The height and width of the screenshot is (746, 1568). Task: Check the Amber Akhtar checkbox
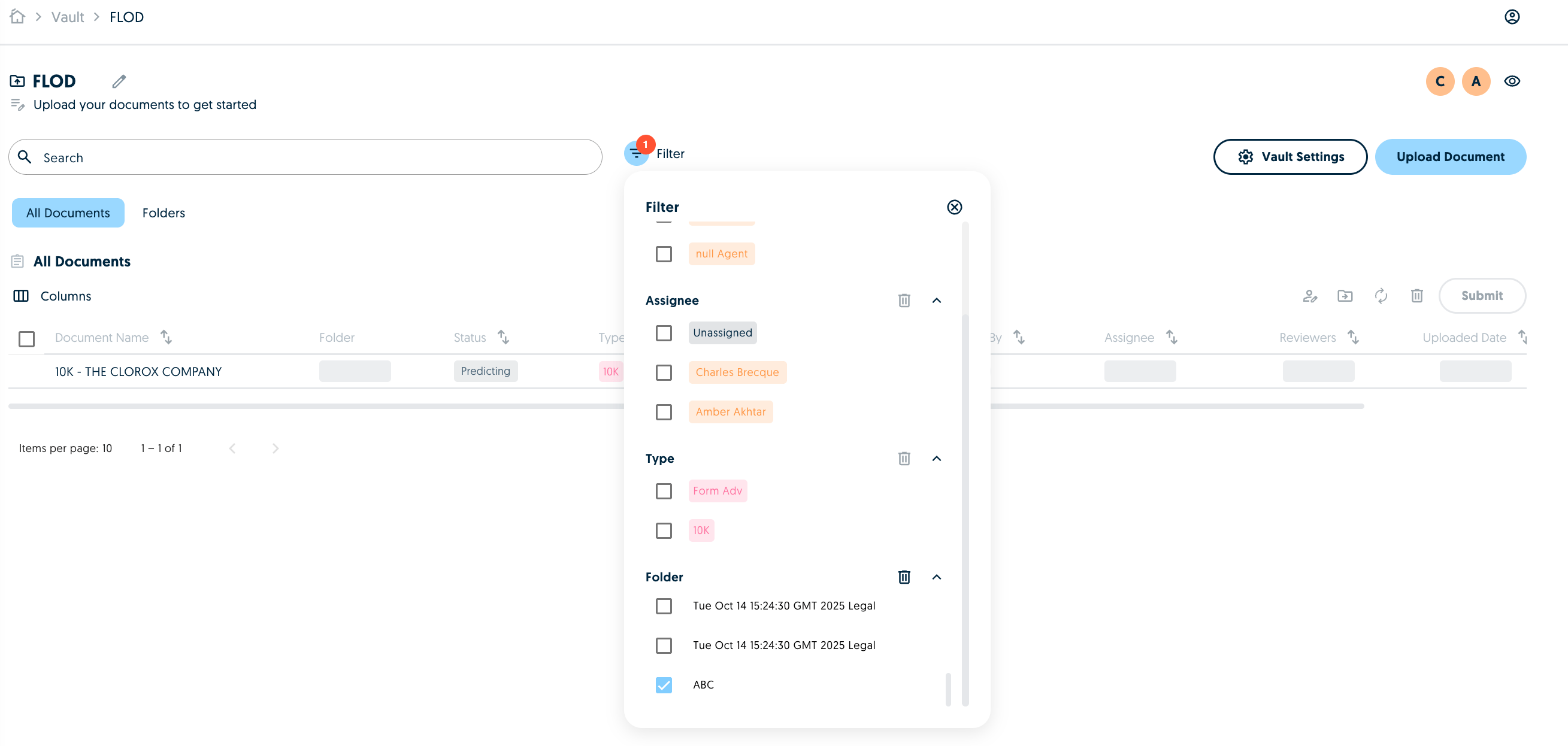664,412
